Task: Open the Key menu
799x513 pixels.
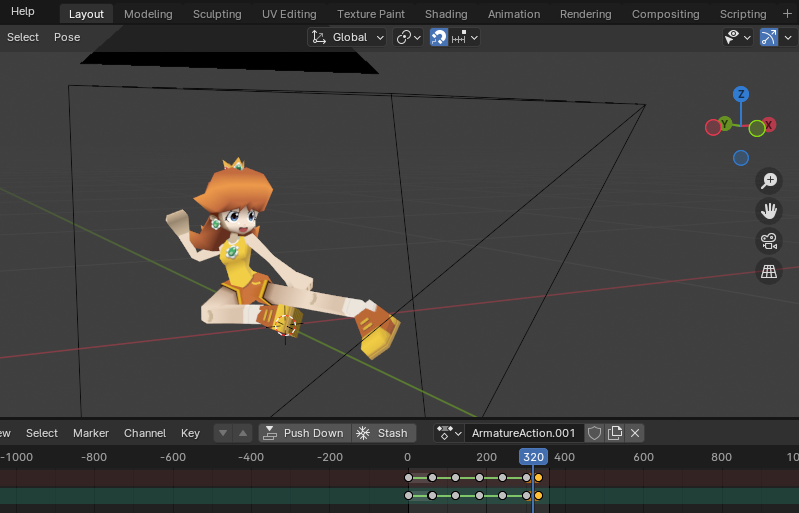Action: (x=190, y=433)
